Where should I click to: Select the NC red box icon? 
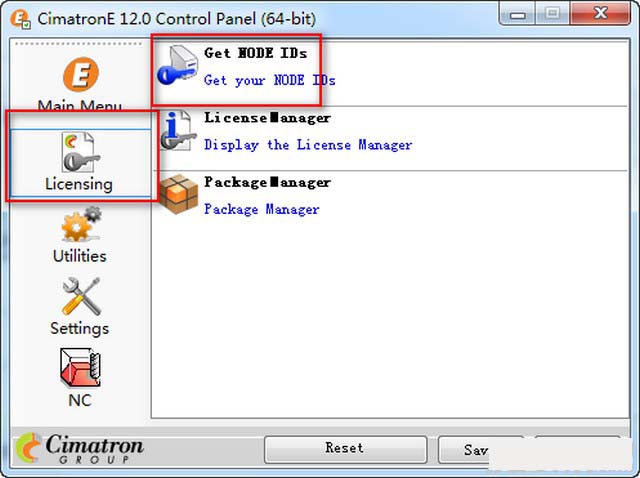(80, 367)
